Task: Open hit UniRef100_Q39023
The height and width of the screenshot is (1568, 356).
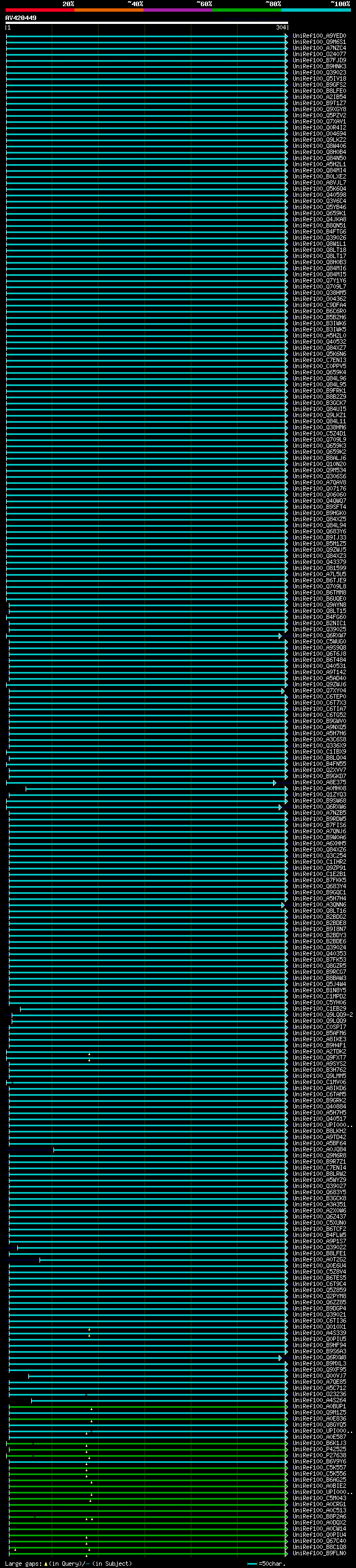Action: 319,72
